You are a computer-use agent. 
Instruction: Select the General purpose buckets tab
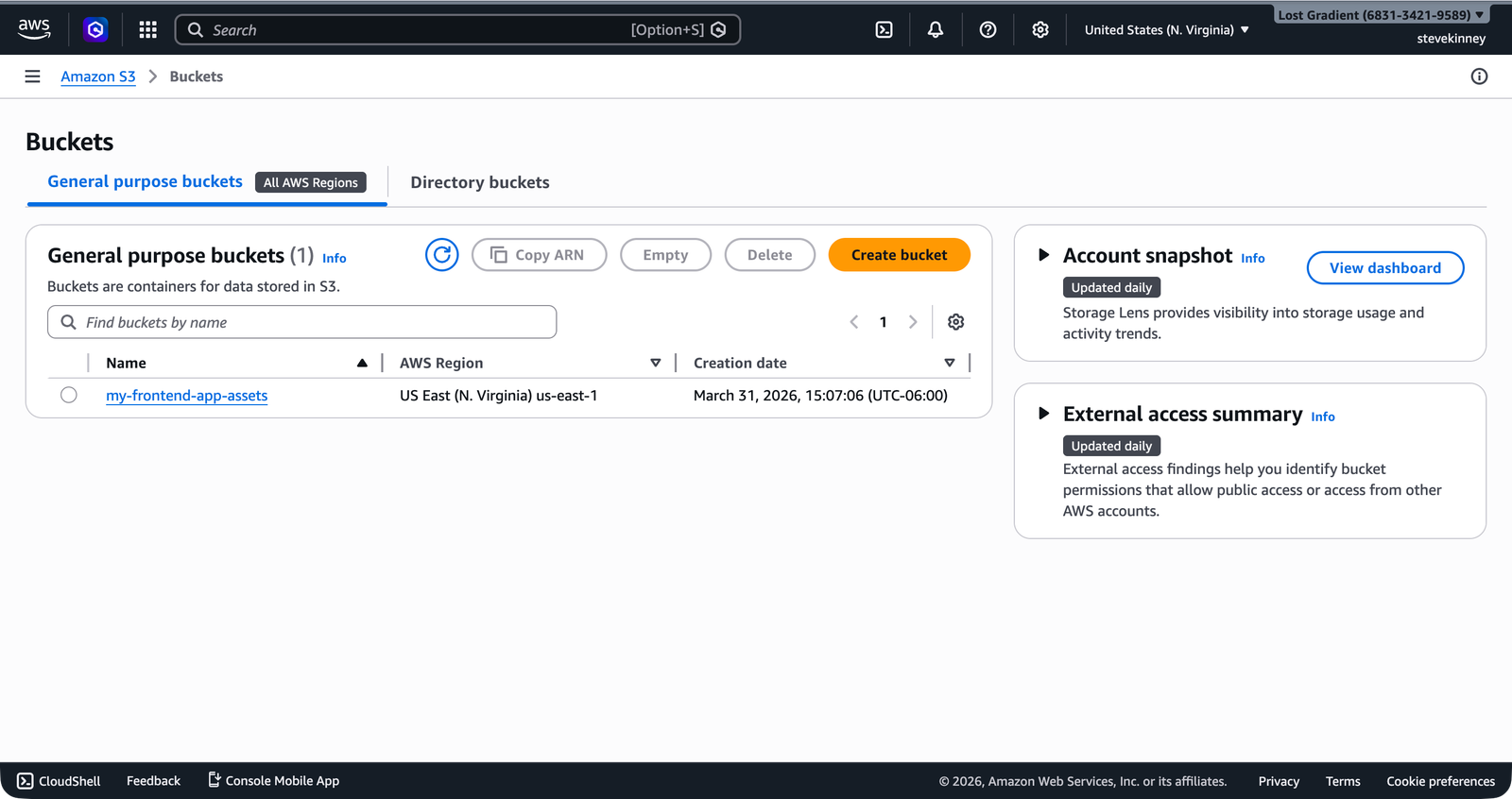[x=146, y=181]
